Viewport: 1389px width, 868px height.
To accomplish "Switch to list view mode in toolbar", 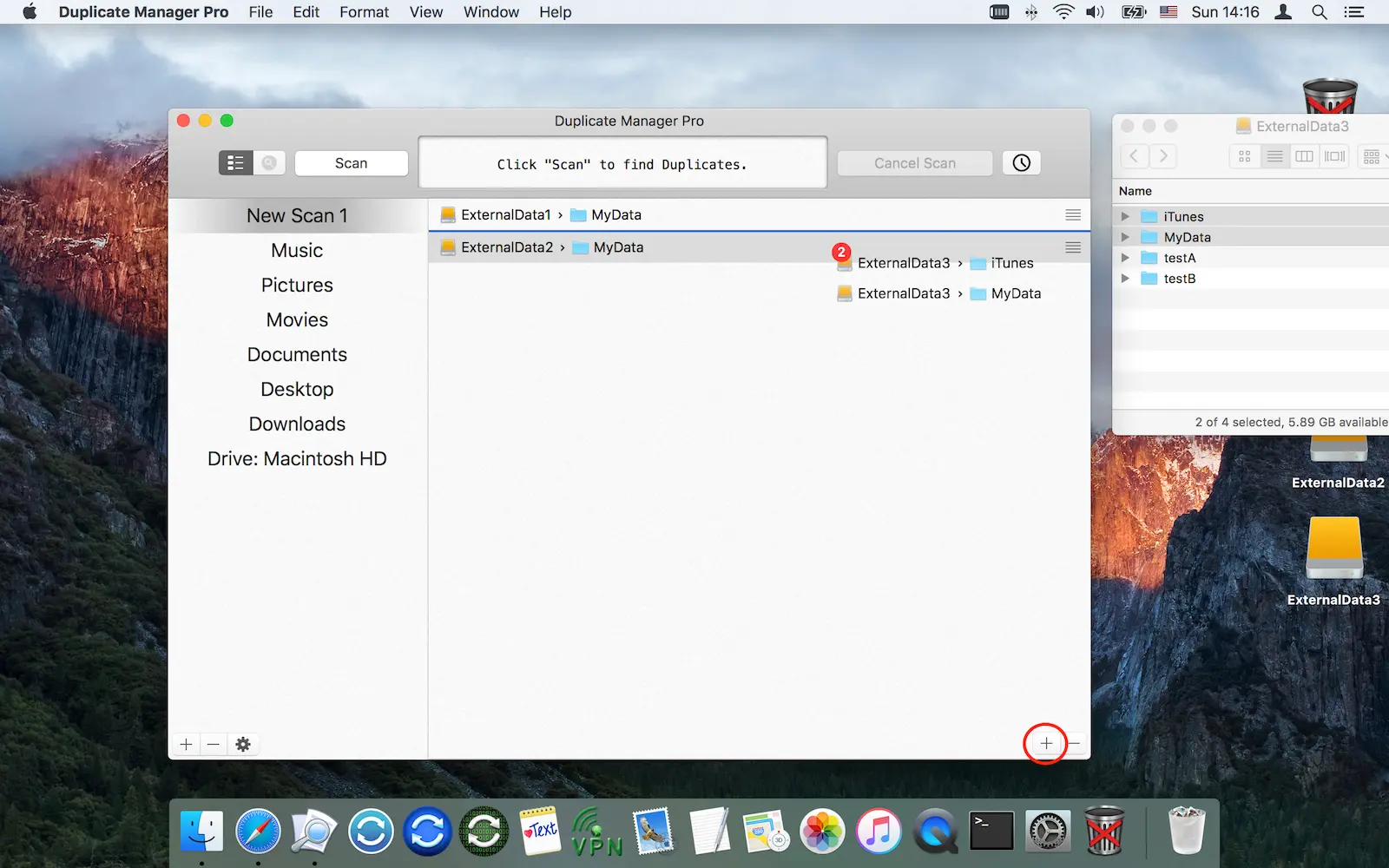I will [x=235, y=163].
